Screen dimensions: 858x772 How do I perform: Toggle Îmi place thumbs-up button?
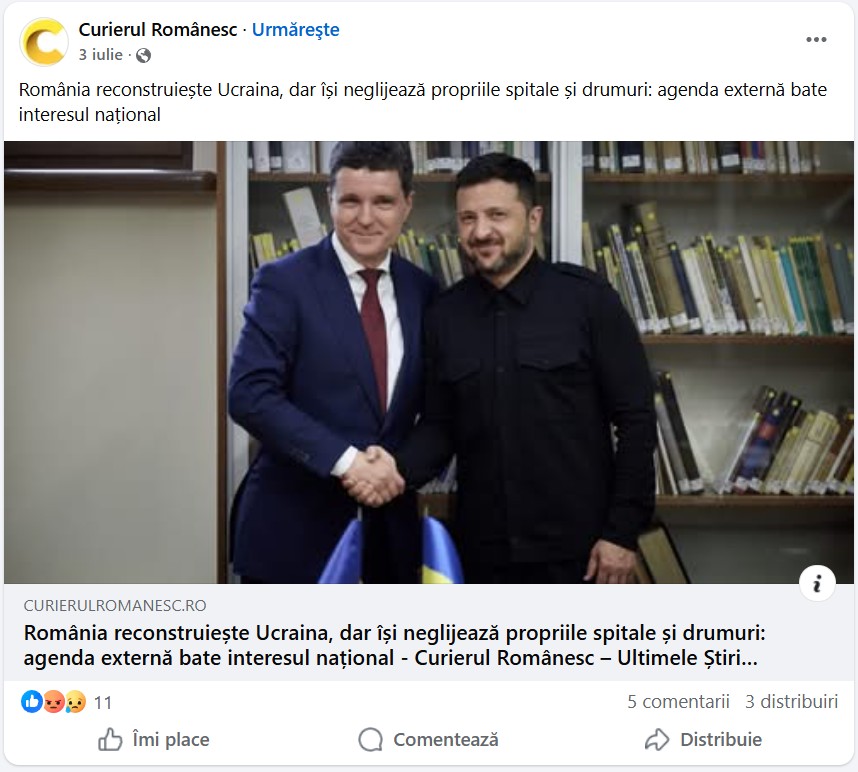153,740
